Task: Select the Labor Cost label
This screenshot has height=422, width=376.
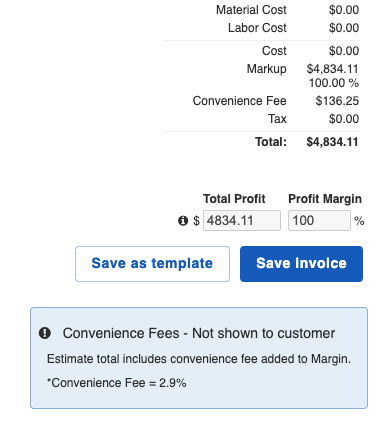Action: tap(257, 28)
